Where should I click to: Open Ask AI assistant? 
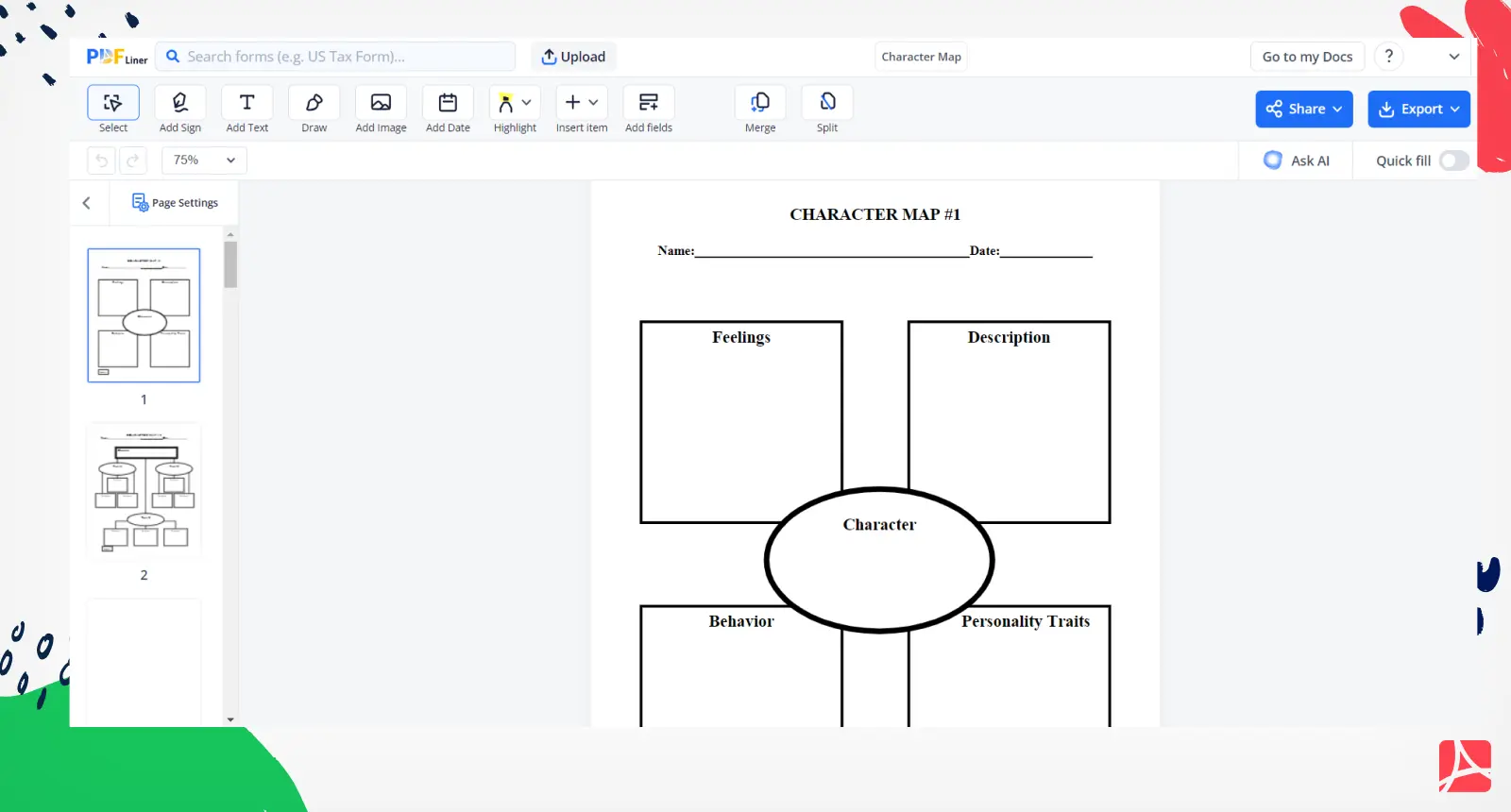[x=1297, y=161]
